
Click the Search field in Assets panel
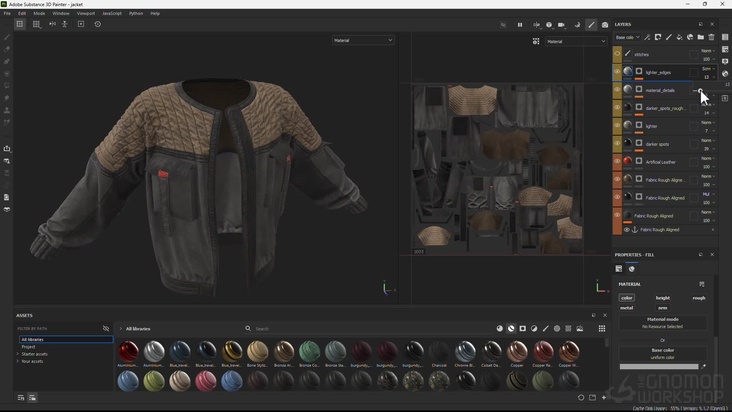pos(369,328)
